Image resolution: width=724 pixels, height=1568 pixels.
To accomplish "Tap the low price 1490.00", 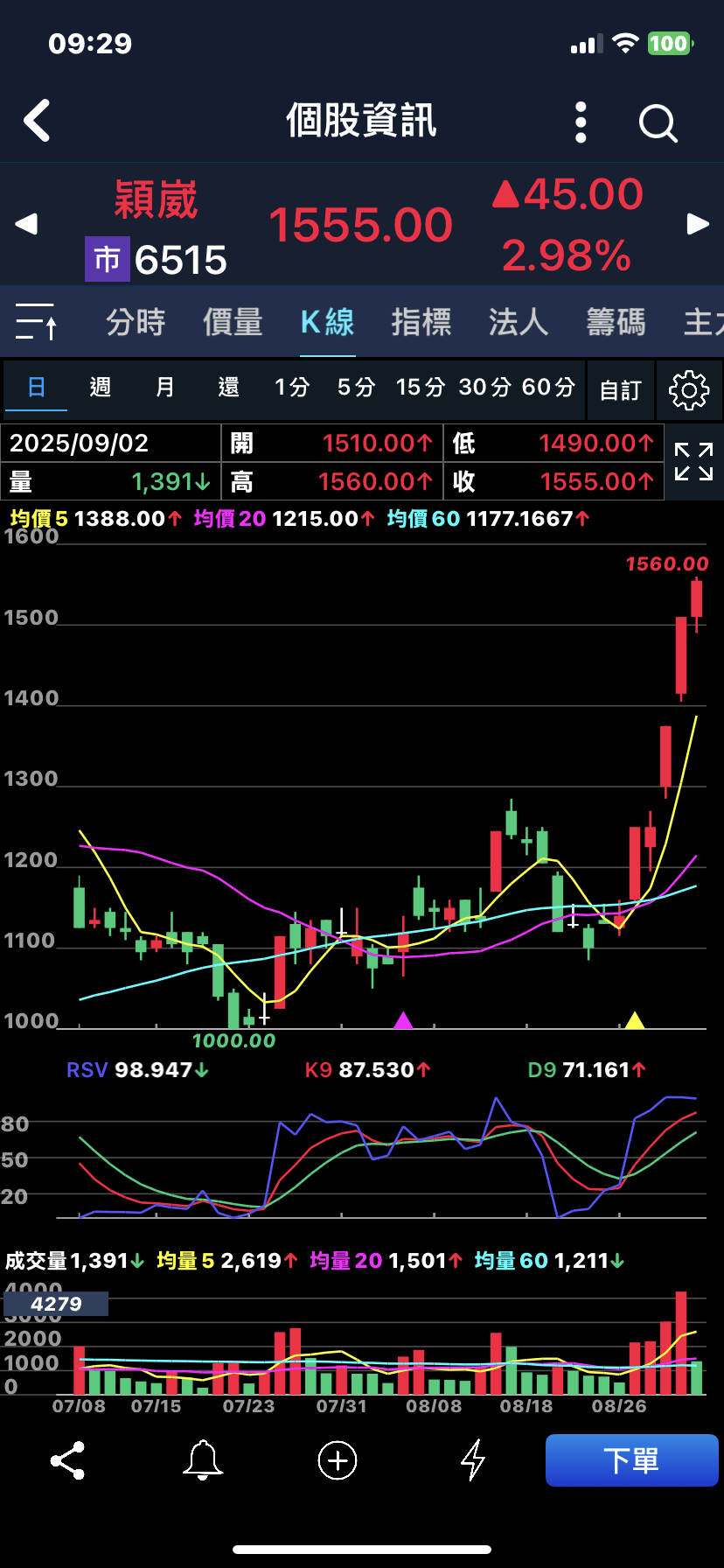I will [x=596, y=444].
